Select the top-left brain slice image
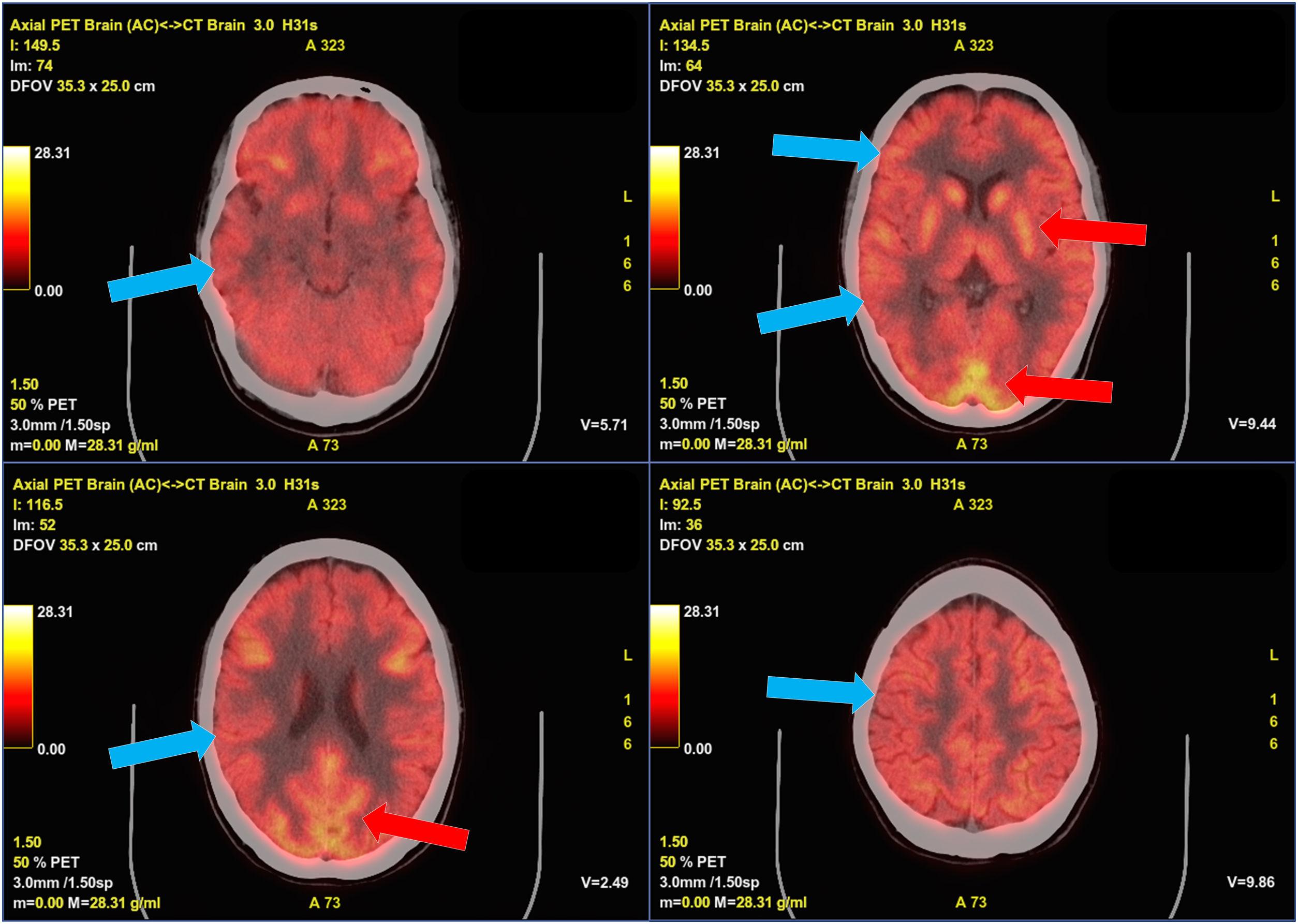 [x=326, y=250]
